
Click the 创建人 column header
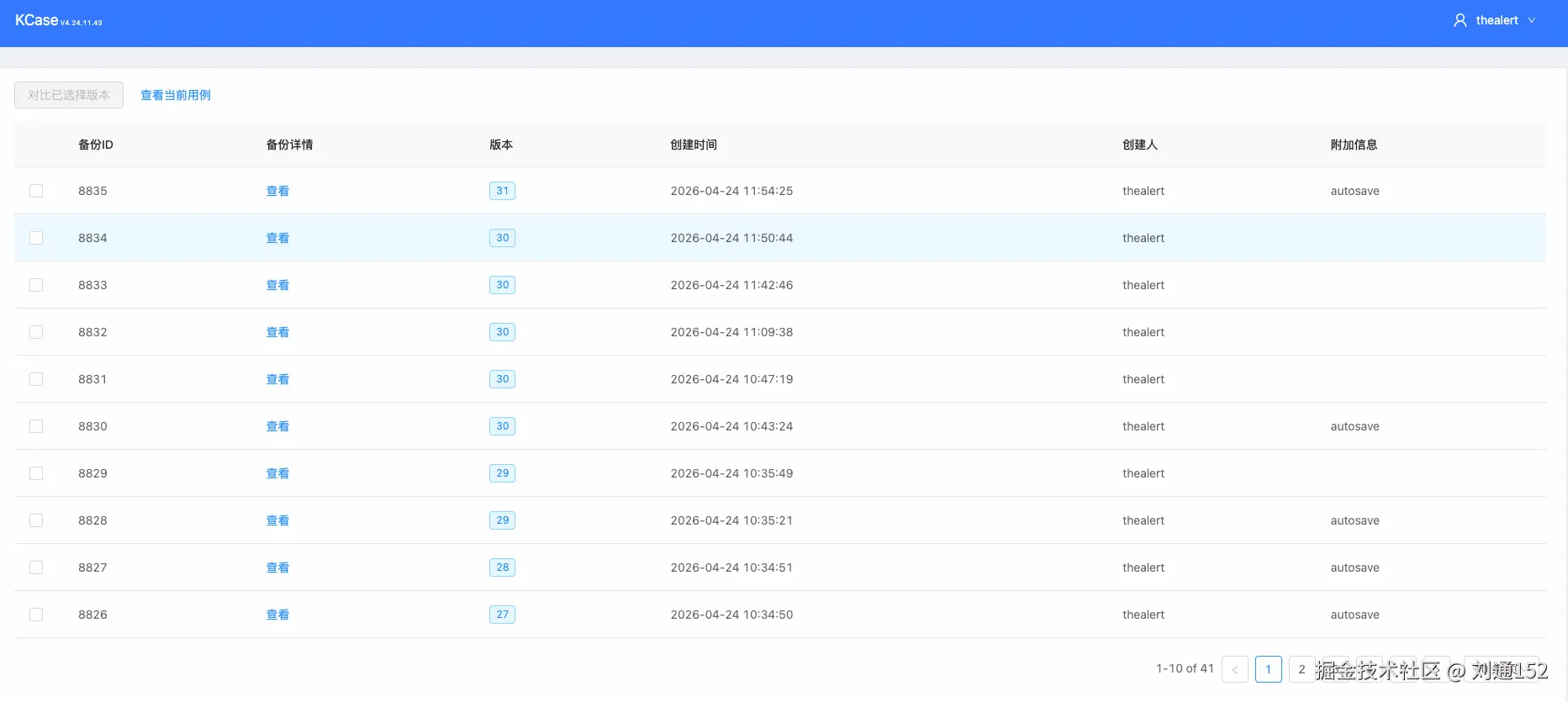tap(1140, 145)
